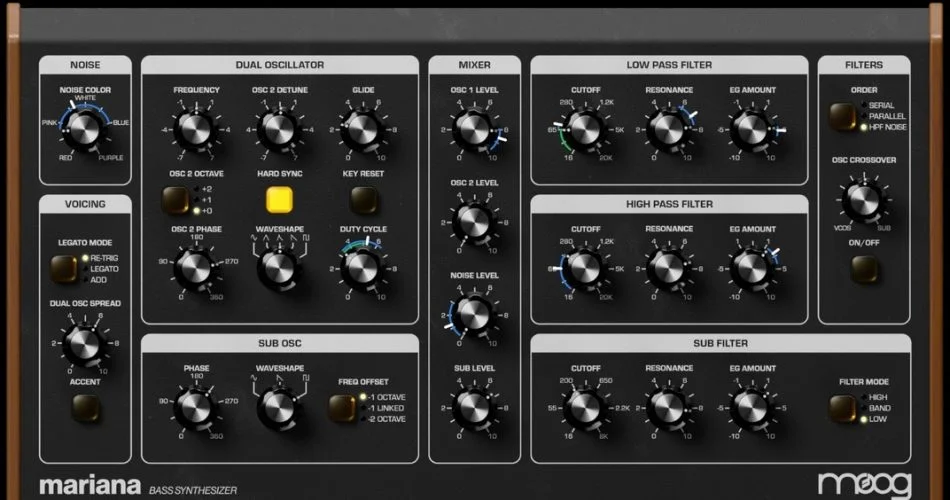Viewport: 950px width, 500px height.
Task: Click the DUAL OSCILLATOR section header
Action: click(x=279, y=65)
